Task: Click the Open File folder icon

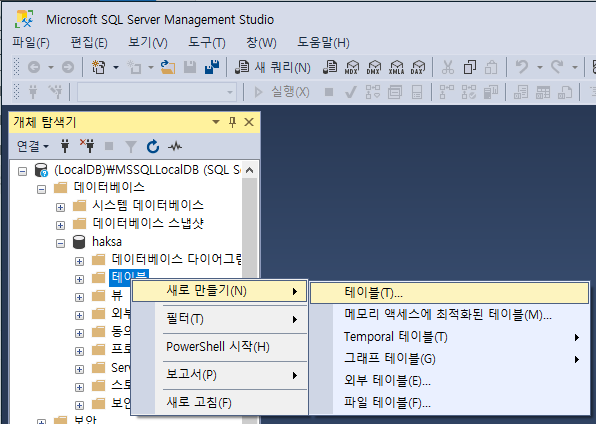Action: click(x=168, y=67)
